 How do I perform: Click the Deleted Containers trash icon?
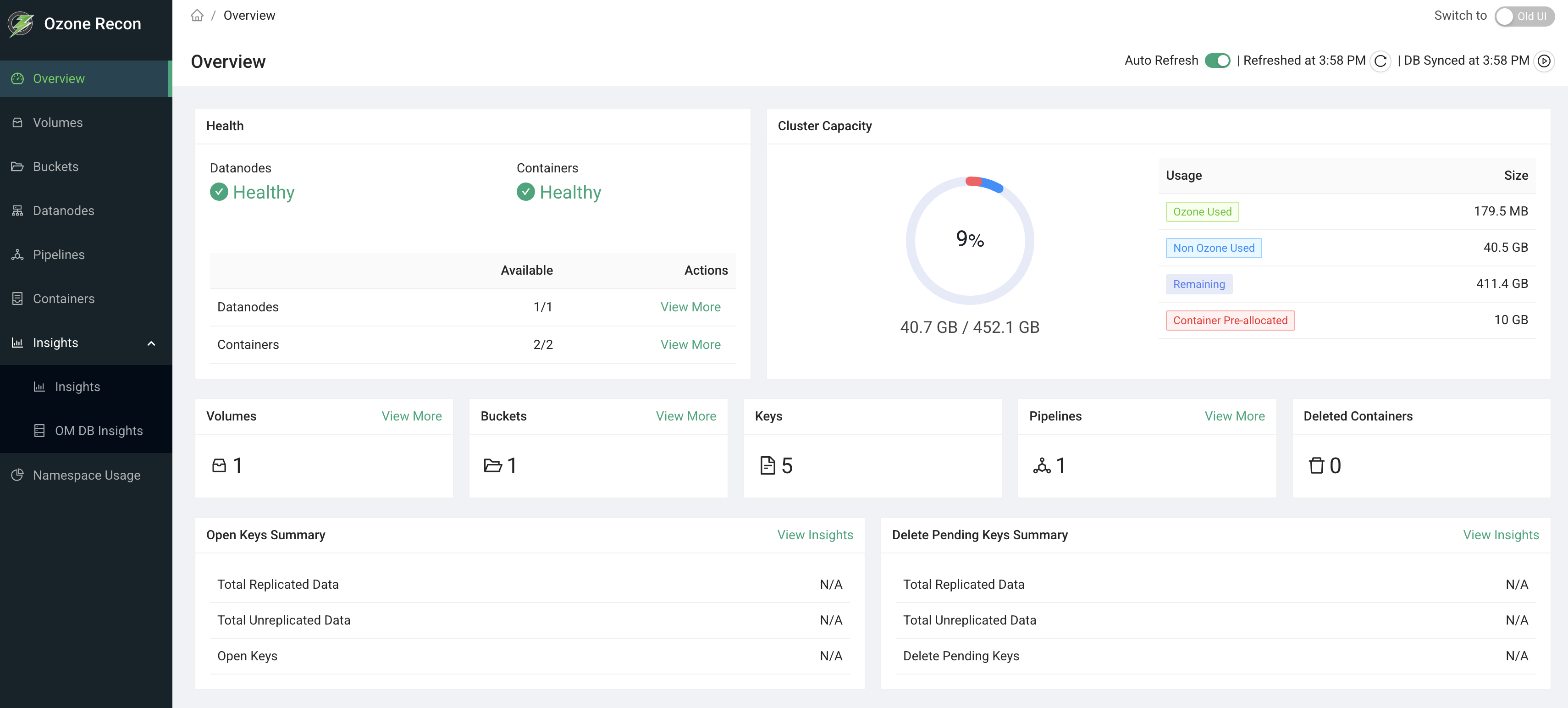[1316, 466]
